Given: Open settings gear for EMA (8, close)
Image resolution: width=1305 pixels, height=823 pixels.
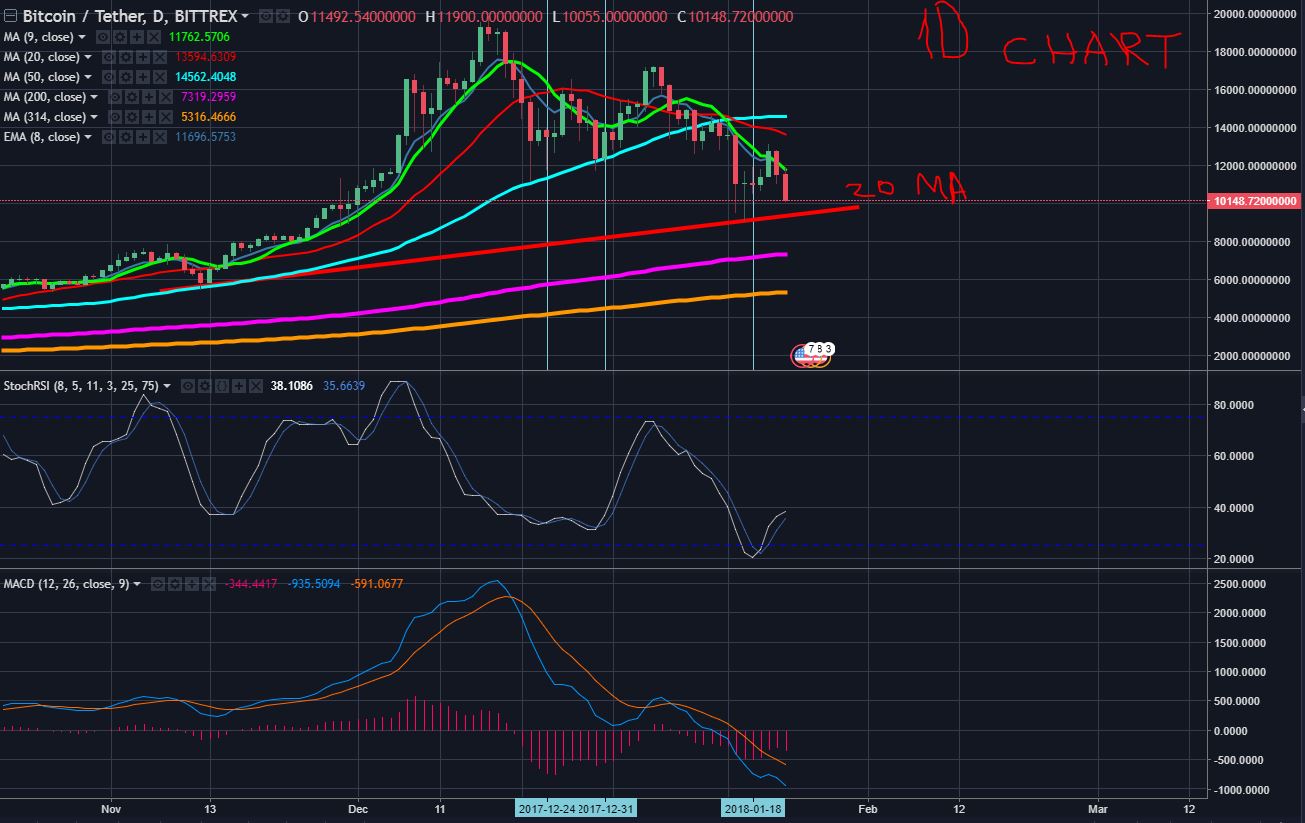Looking at the screenshot, I should tap(126, 137).
